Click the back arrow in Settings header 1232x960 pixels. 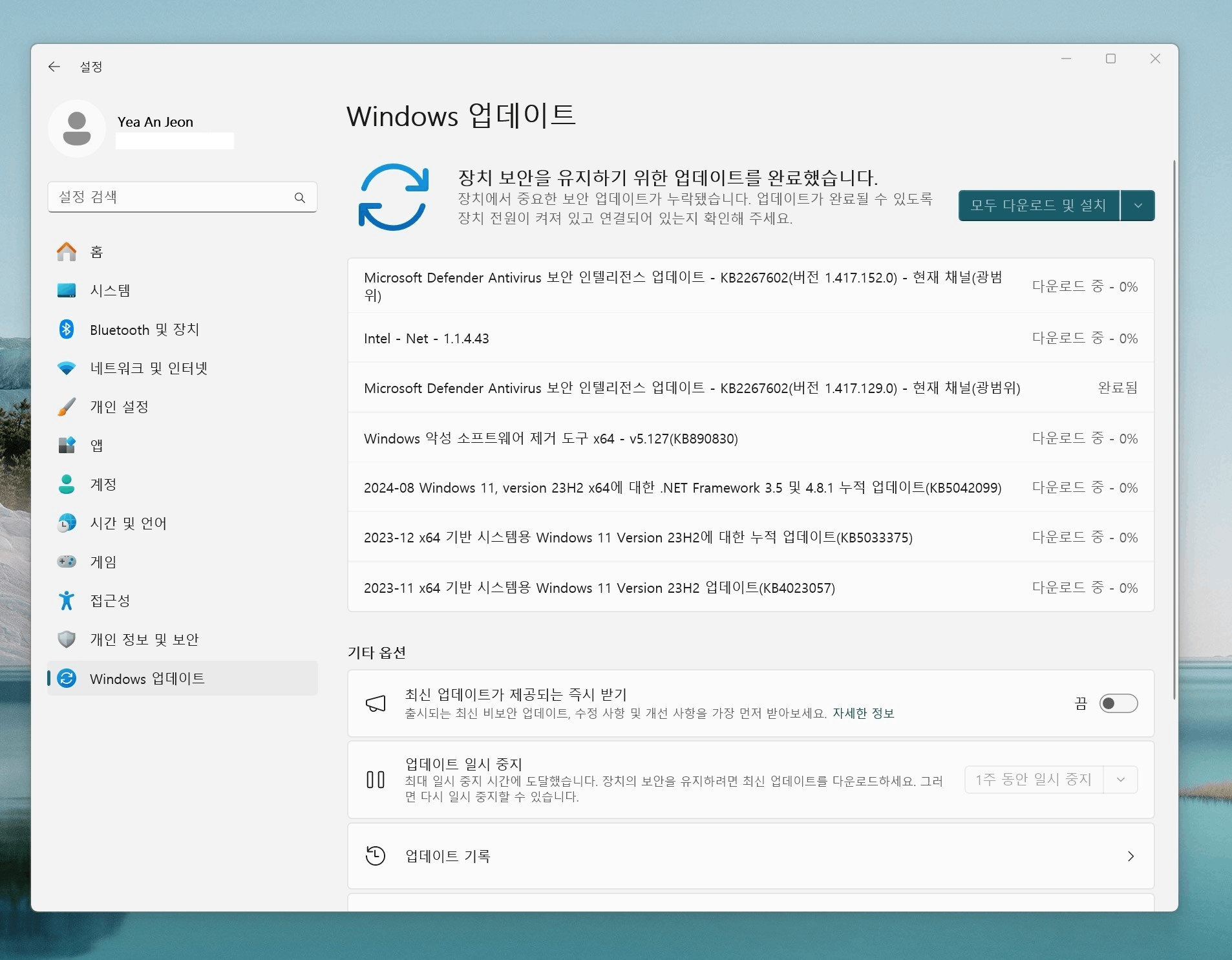54,67
